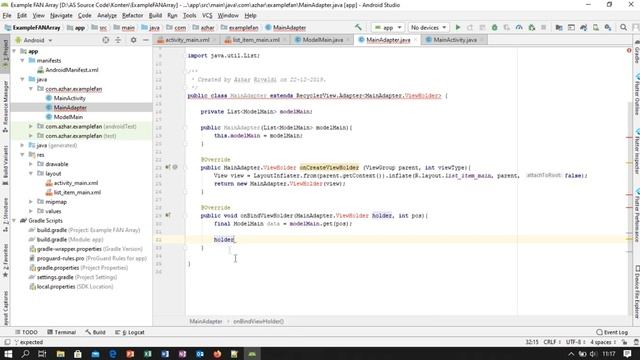This screenshot has height=360, width=640.
Task: Close the ModelMain.java tab
Action: pyautogui.click(x=348, y=40)
